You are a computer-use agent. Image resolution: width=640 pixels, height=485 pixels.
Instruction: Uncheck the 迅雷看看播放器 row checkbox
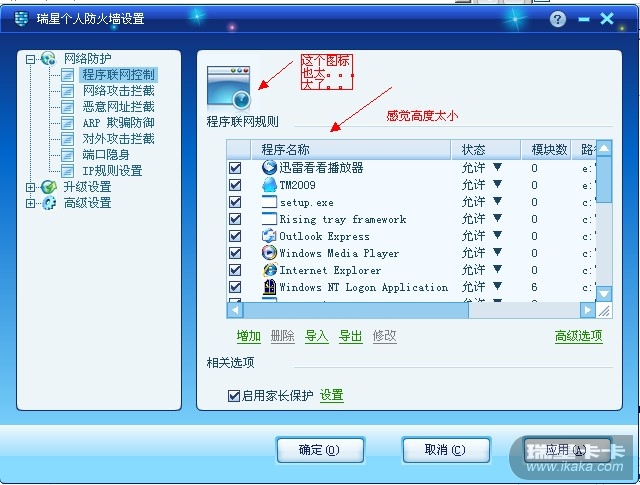point(235,168)
